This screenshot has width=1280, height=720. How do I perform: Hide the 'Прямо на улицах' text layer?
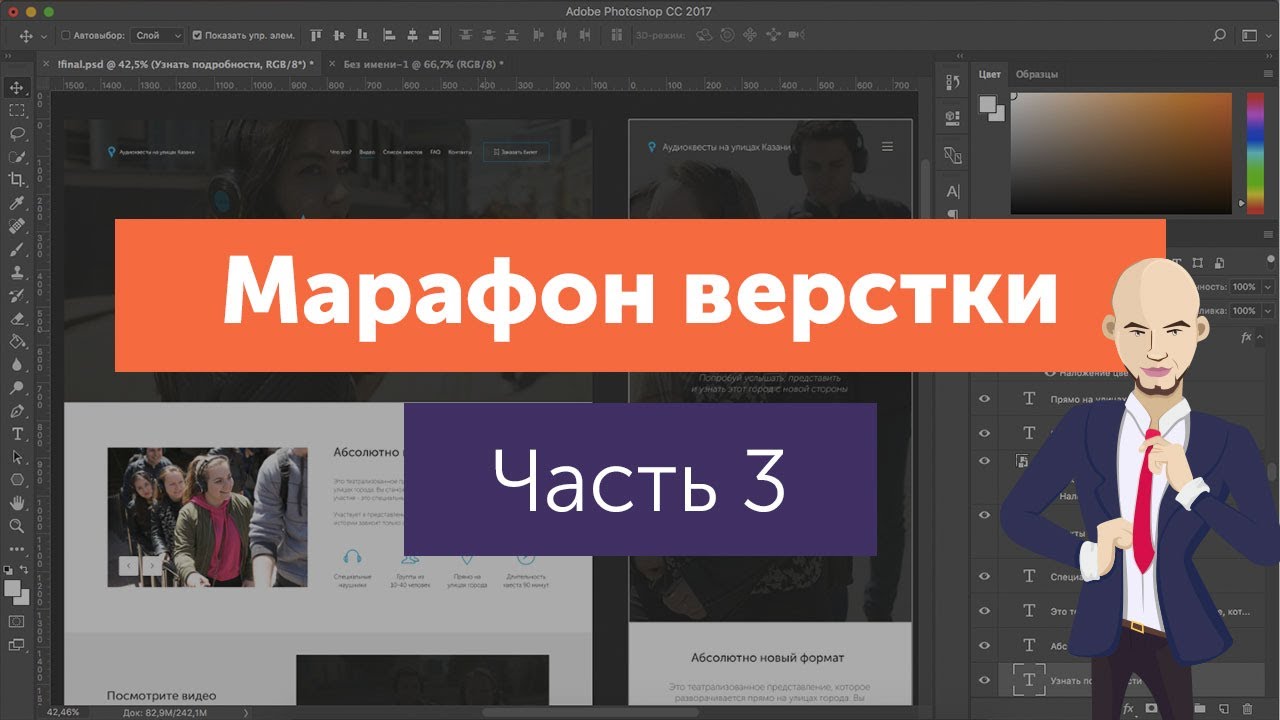point(984,398)
